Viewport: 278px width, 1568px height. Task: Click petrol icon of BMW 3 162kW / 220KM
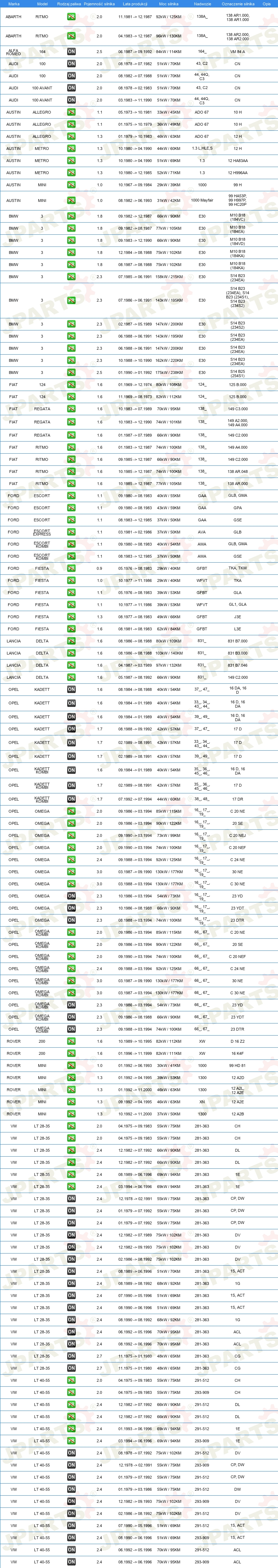[x=71, y=360]
